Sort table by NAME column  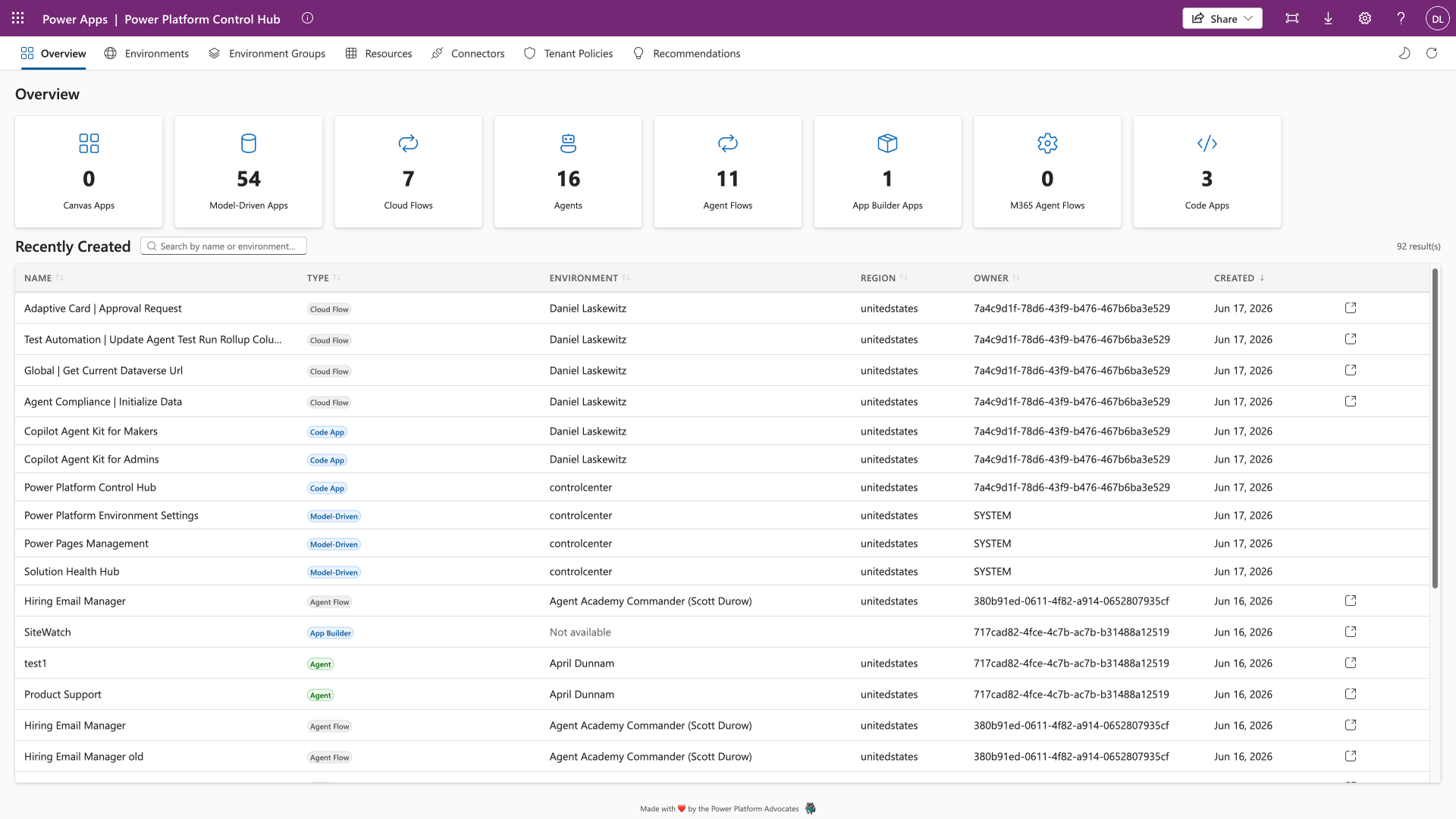(x=43, y=278)
